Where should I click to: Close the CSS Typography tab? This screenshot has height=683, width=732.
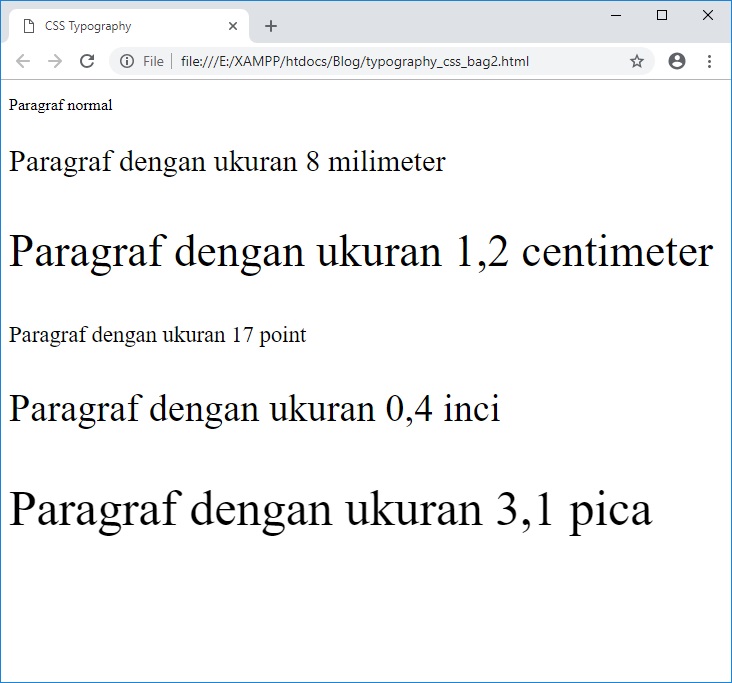(x=233, y=26)
